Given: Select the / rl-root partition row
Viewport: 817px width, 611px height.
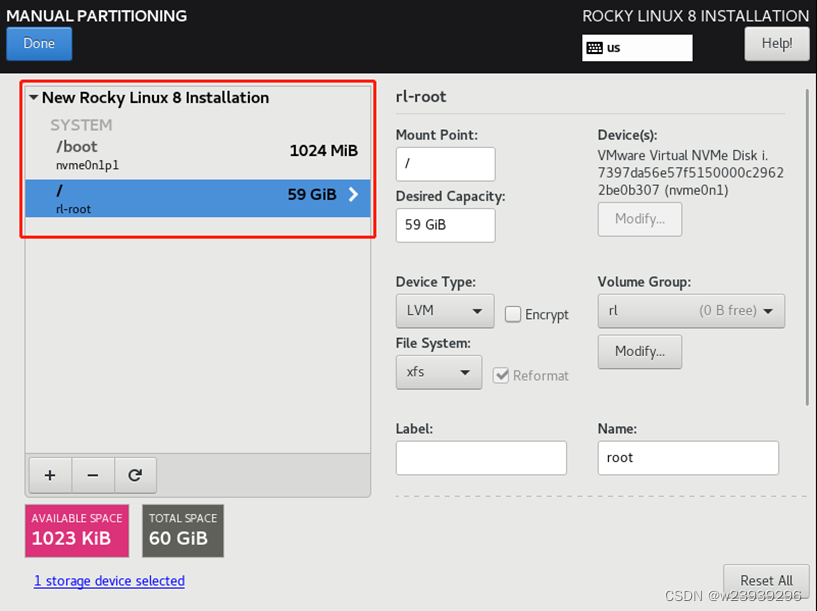Looking at the screenshot, I should pyautogui.click(x=198, y=198).
